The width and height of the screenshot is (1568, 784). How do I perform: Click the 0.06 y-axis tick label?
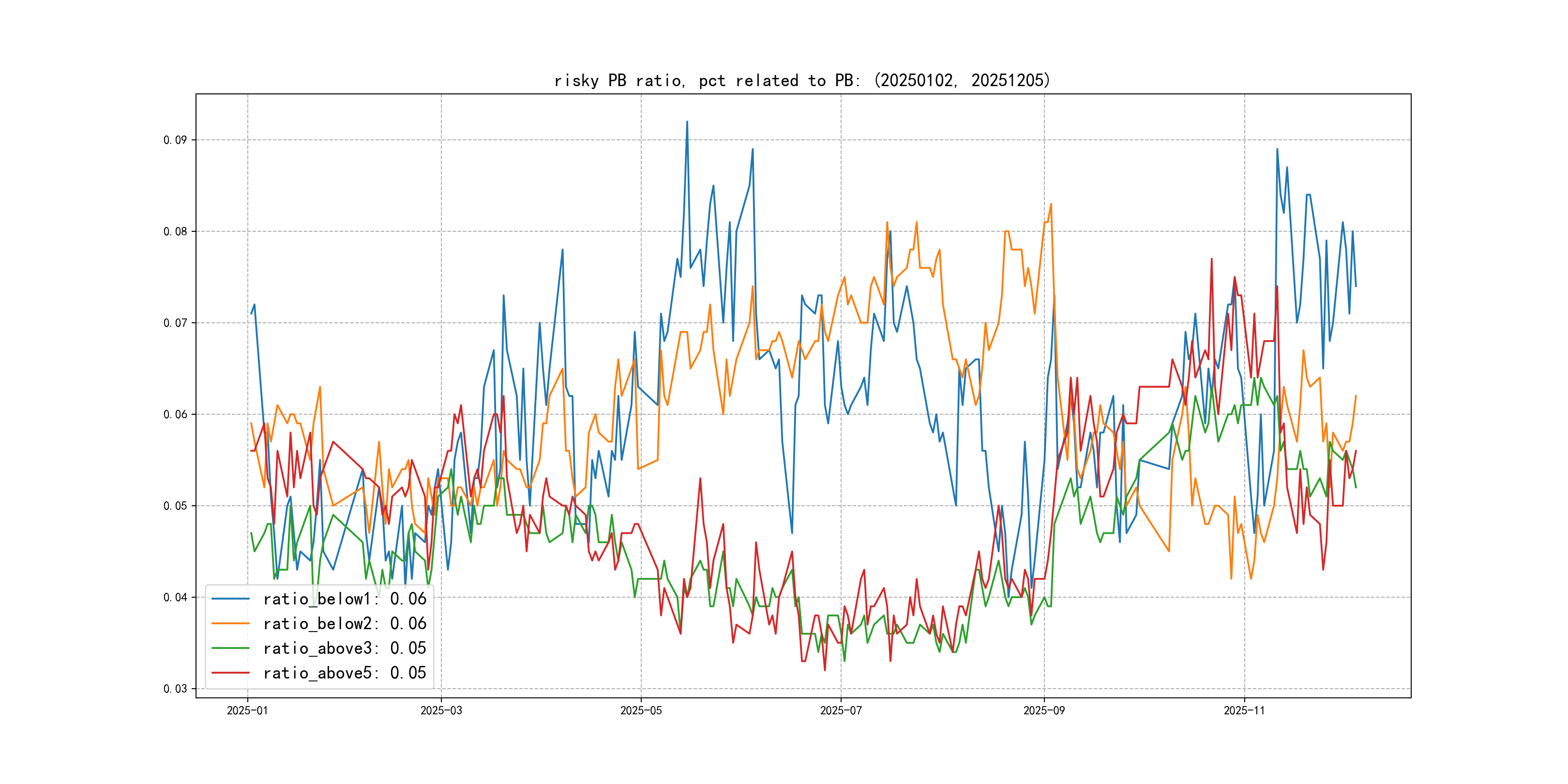point(175,415)
